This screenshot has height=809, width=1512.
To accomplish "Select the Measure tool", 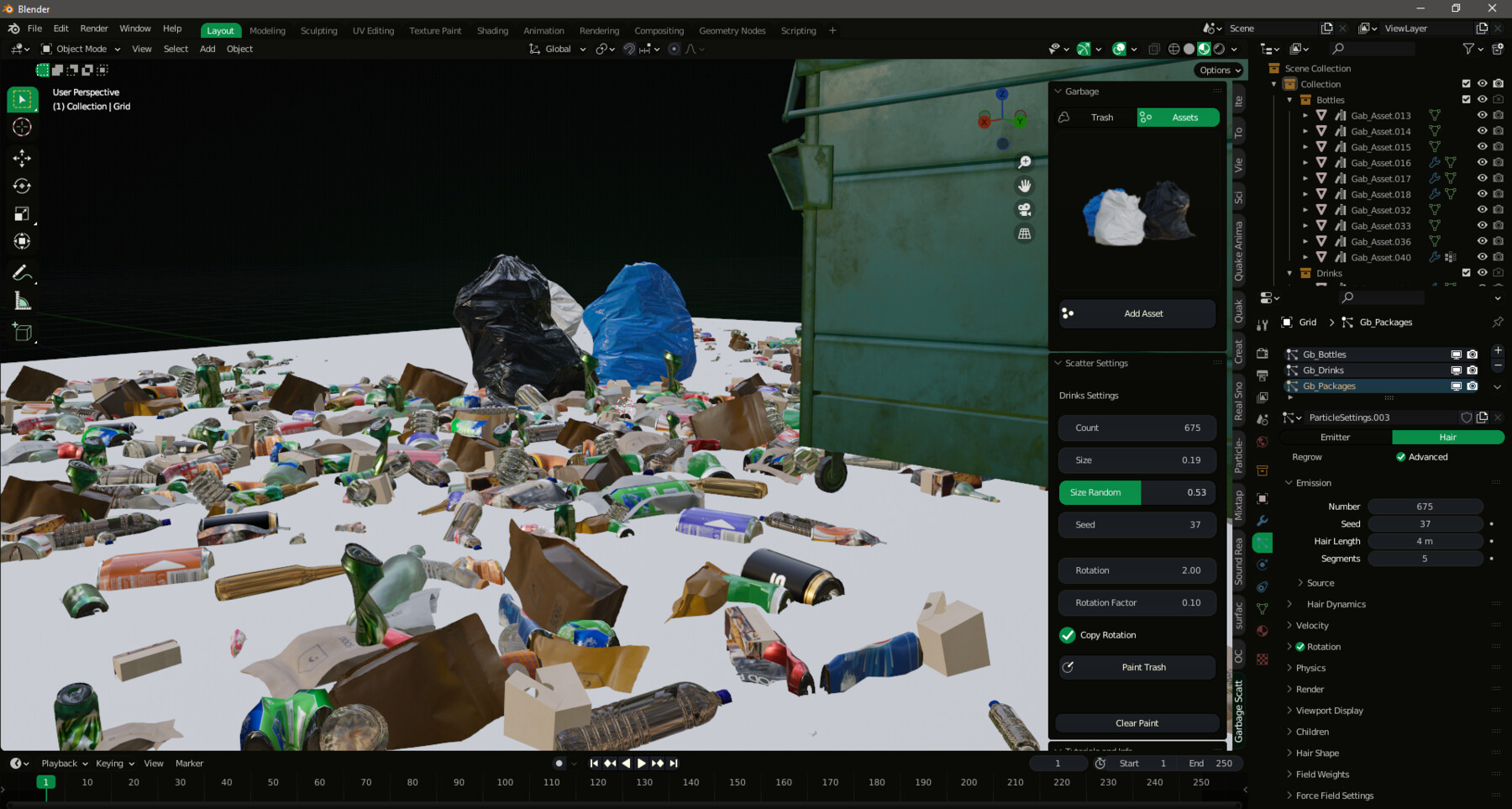I will [23, 299].
